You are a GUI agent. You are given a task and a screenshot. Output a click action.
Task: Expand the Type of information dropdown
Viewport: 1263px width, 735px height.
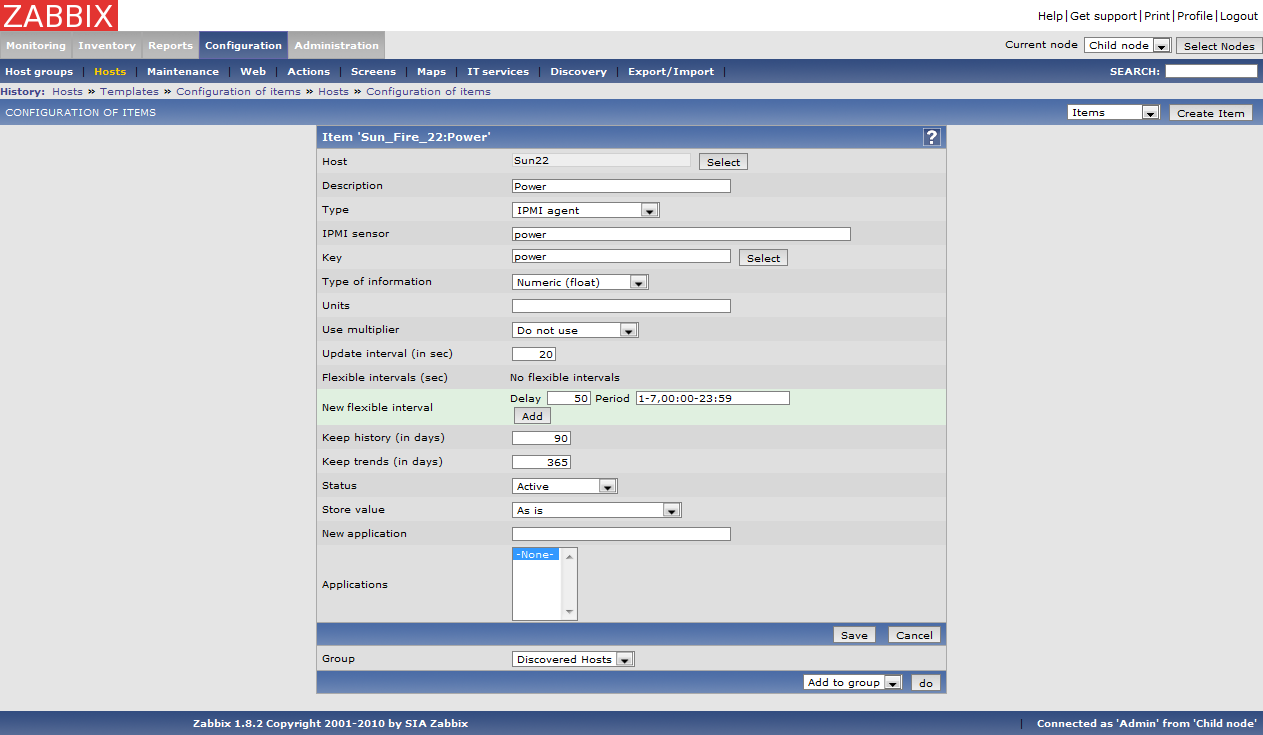(580, 282)
